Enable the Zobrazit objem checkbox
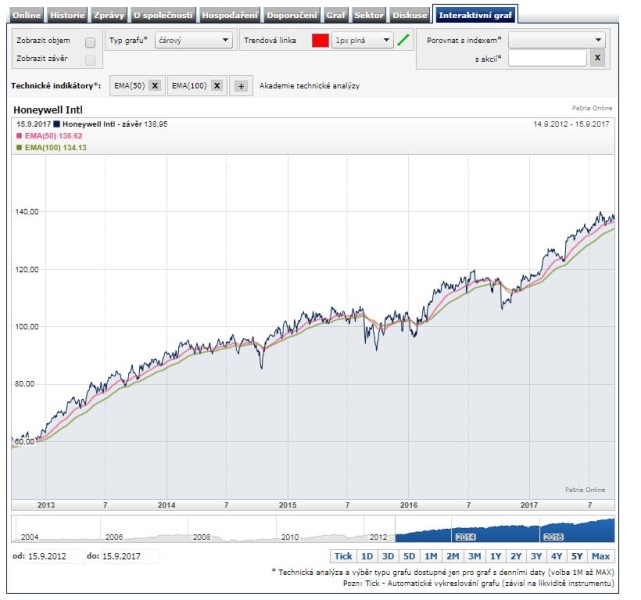Image resolution: width=641 pixels, height=600 pixels. coord(90,42)
